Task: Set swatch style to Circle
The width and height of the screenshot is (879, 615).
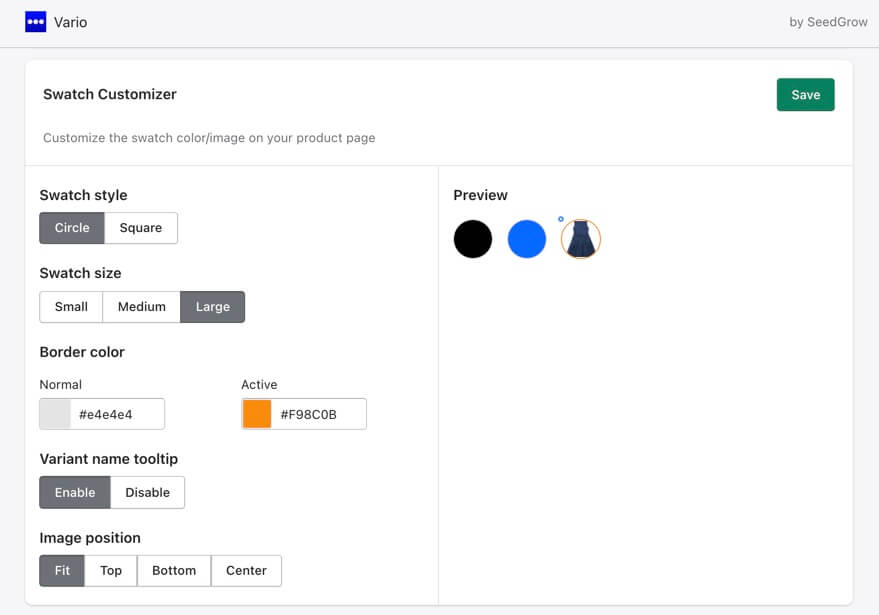Action: pyautogui.click(x=72, y=228)
